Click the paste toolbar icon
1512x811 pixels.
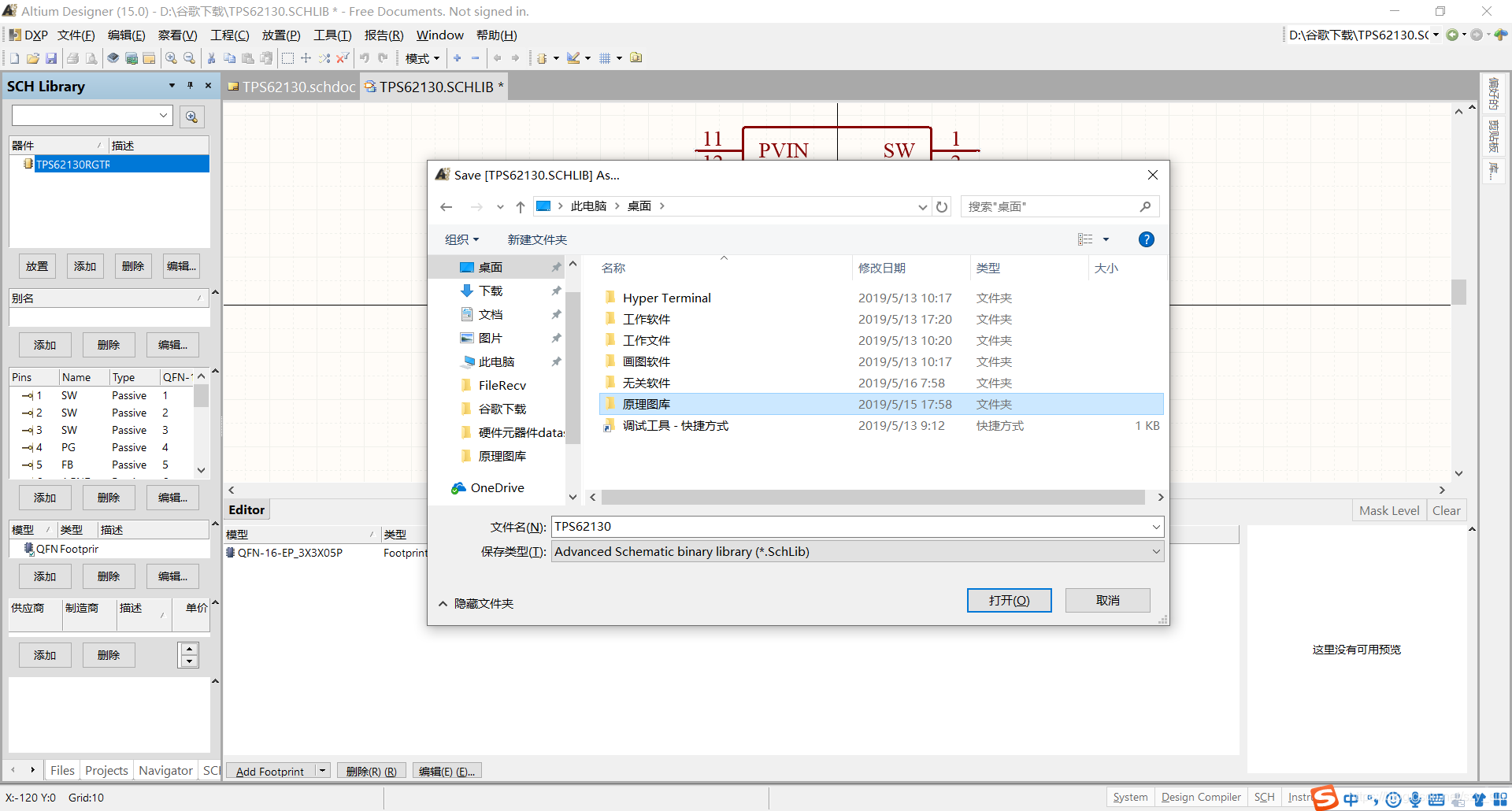pos(247,58)
